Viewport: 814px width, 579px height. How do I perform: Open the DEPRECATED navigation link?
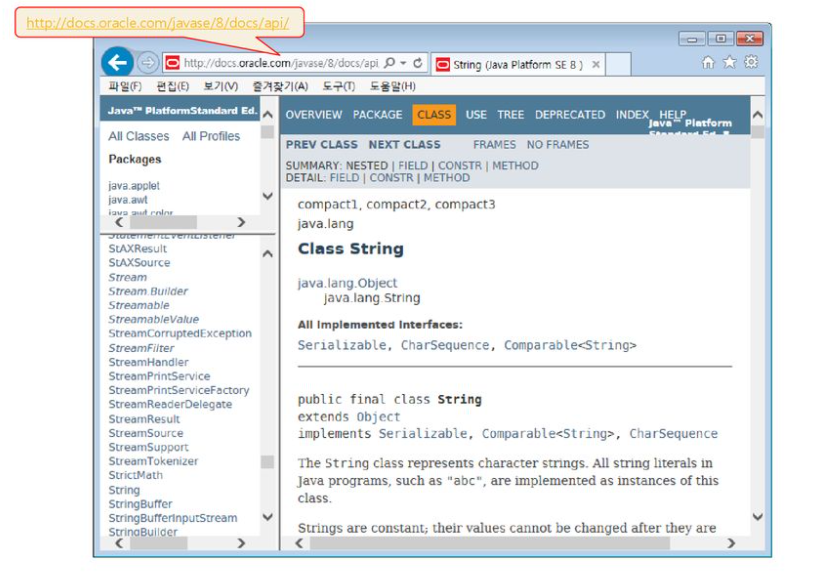[x=570, y=115]
